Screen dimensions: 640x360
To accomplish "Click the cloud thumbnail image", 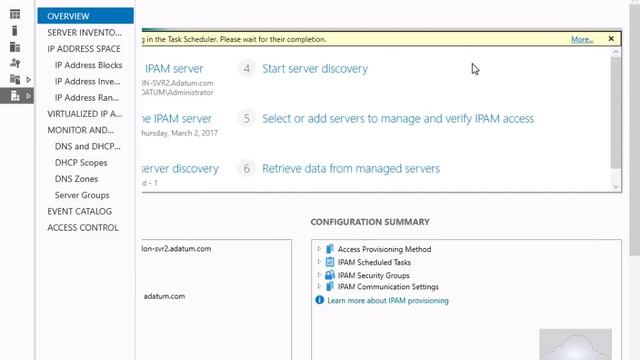I will [x=576, y=344].
